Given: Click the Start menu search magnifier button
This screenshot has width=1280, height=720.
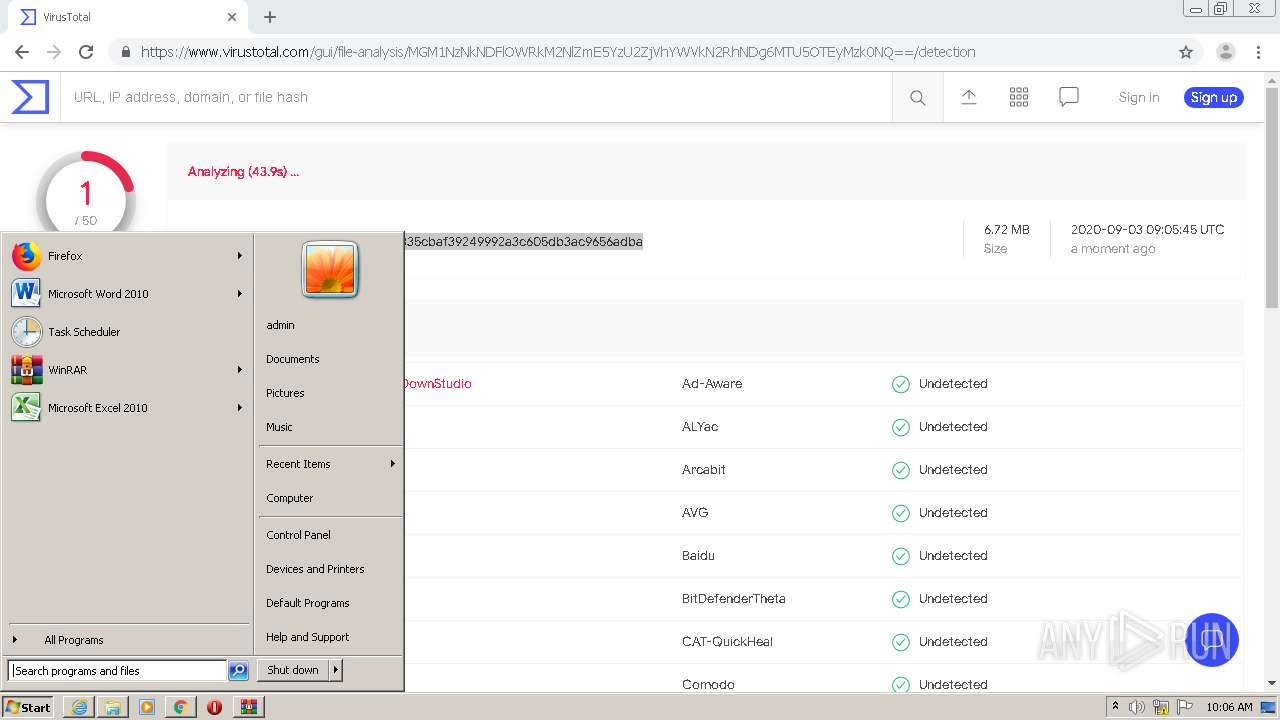Looking at the screenshot, I should (238, 671).
